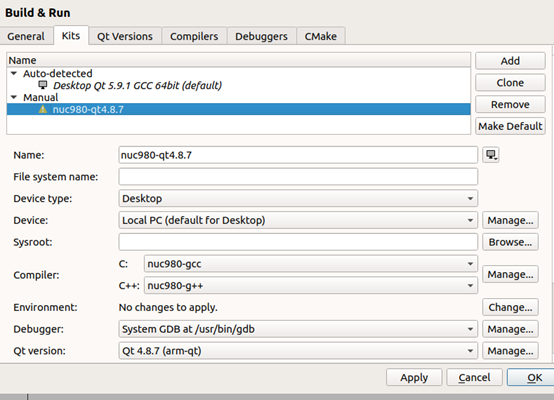Screen dimensions: 554x400
Task: Open the Debuggers tab
Action: (x=261, y=36)
